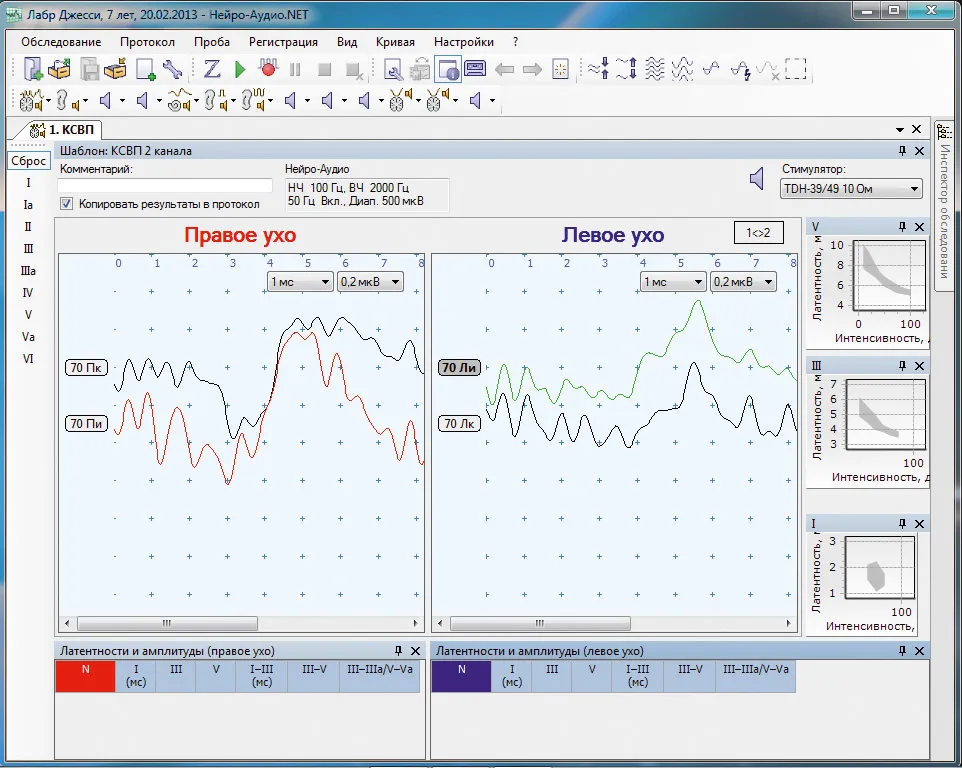The width and height of the screenshot is (962, 768).
Task: Open right ear 1 мс time scale dropdown
Action: (300, 282)
